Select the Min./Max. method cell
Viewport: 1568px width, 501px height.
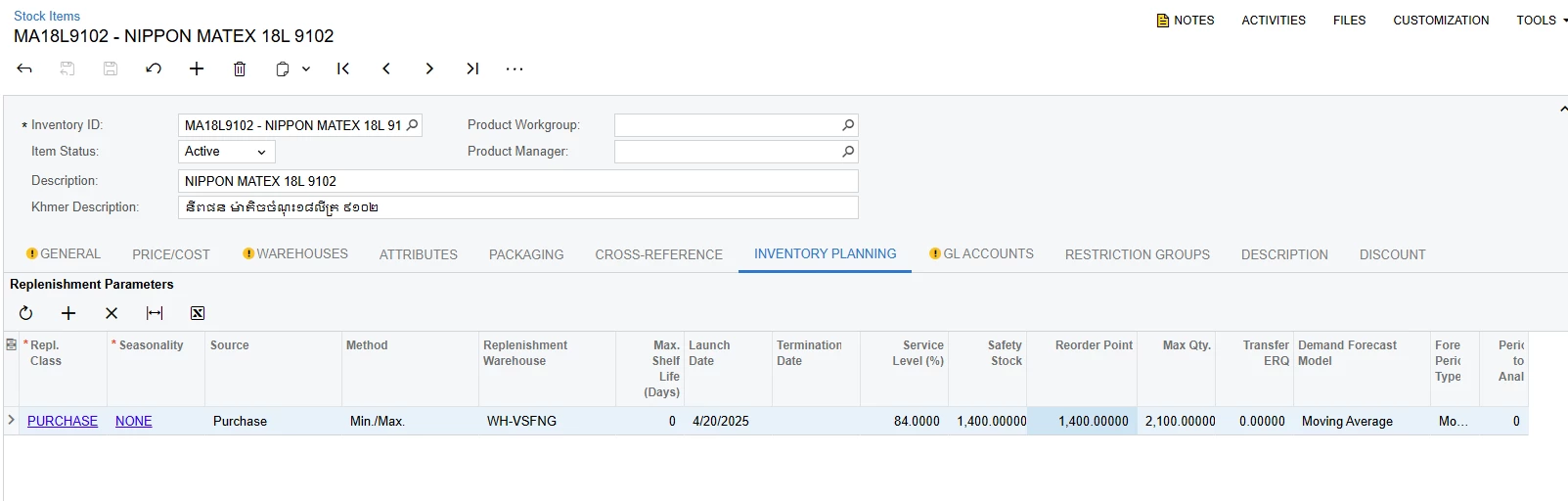[x=411, y=421]
